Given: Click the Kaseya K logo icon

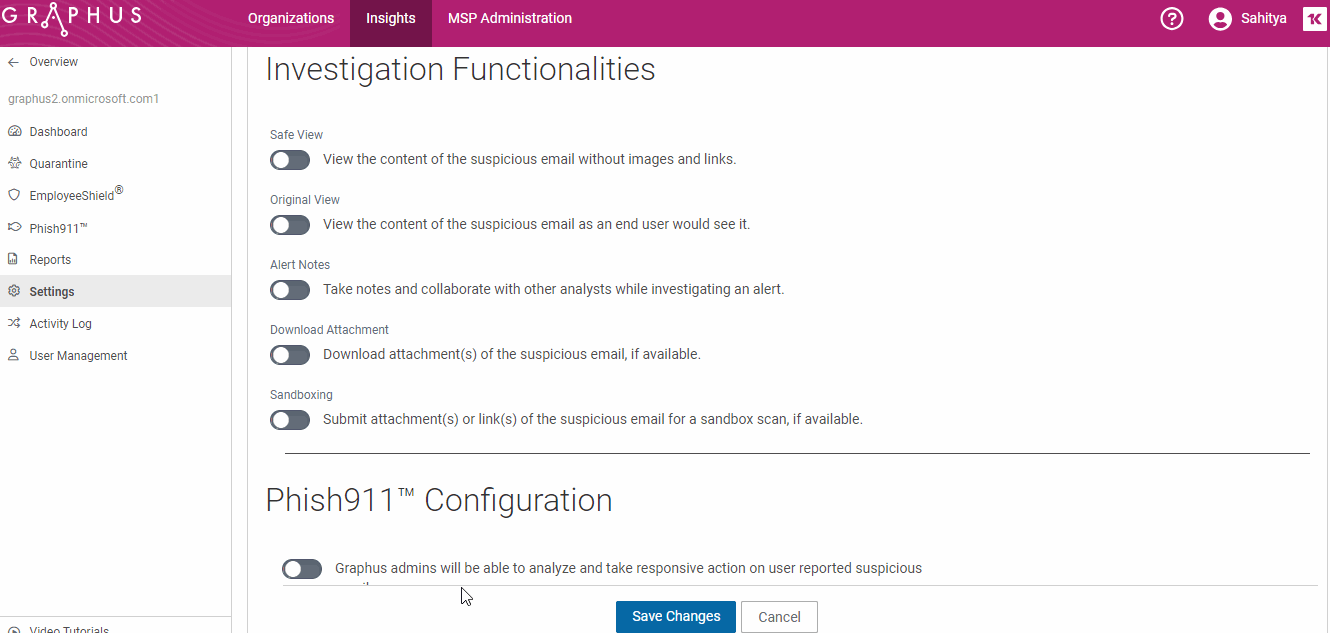Looking at the screenshot, I should (1315, 19).
